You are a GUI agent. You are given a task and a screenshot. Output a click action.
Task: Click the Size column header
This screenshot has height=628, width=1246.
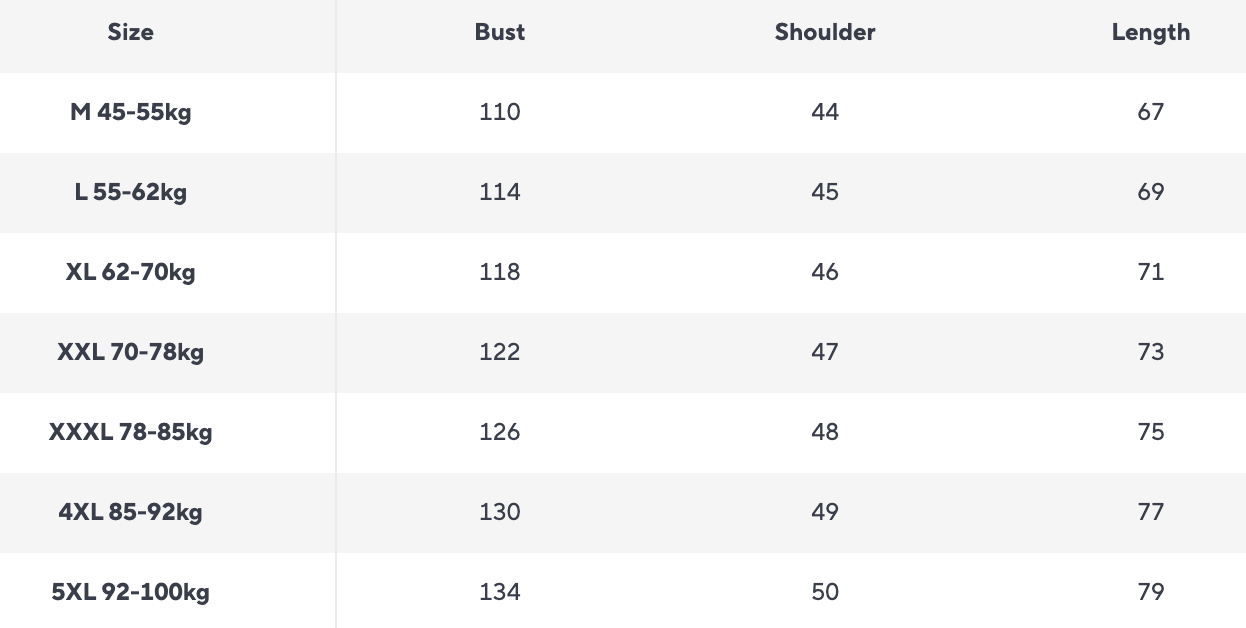[x=131, y=32]
